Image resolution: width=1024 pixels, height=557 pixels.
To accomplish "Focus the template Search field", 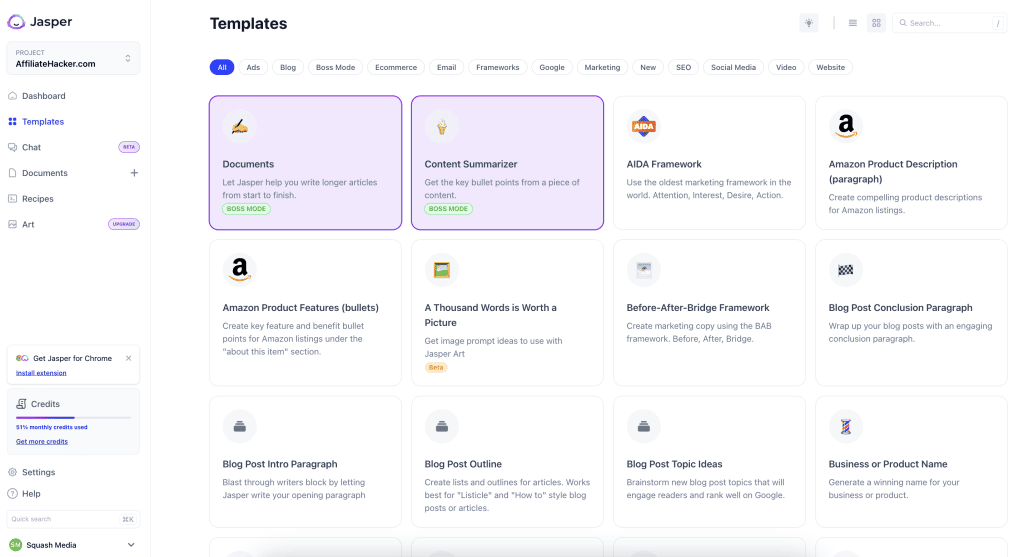I will pyautogui.click(x=949, y=23).
